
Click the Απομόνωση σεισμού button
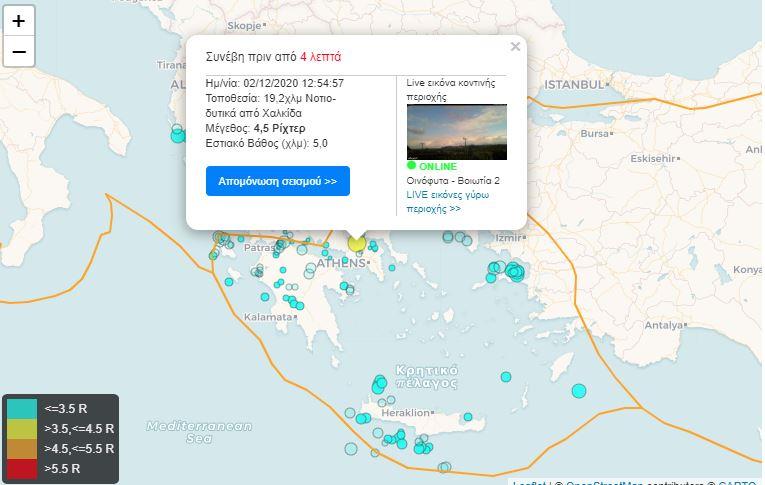tap(277, 181)
